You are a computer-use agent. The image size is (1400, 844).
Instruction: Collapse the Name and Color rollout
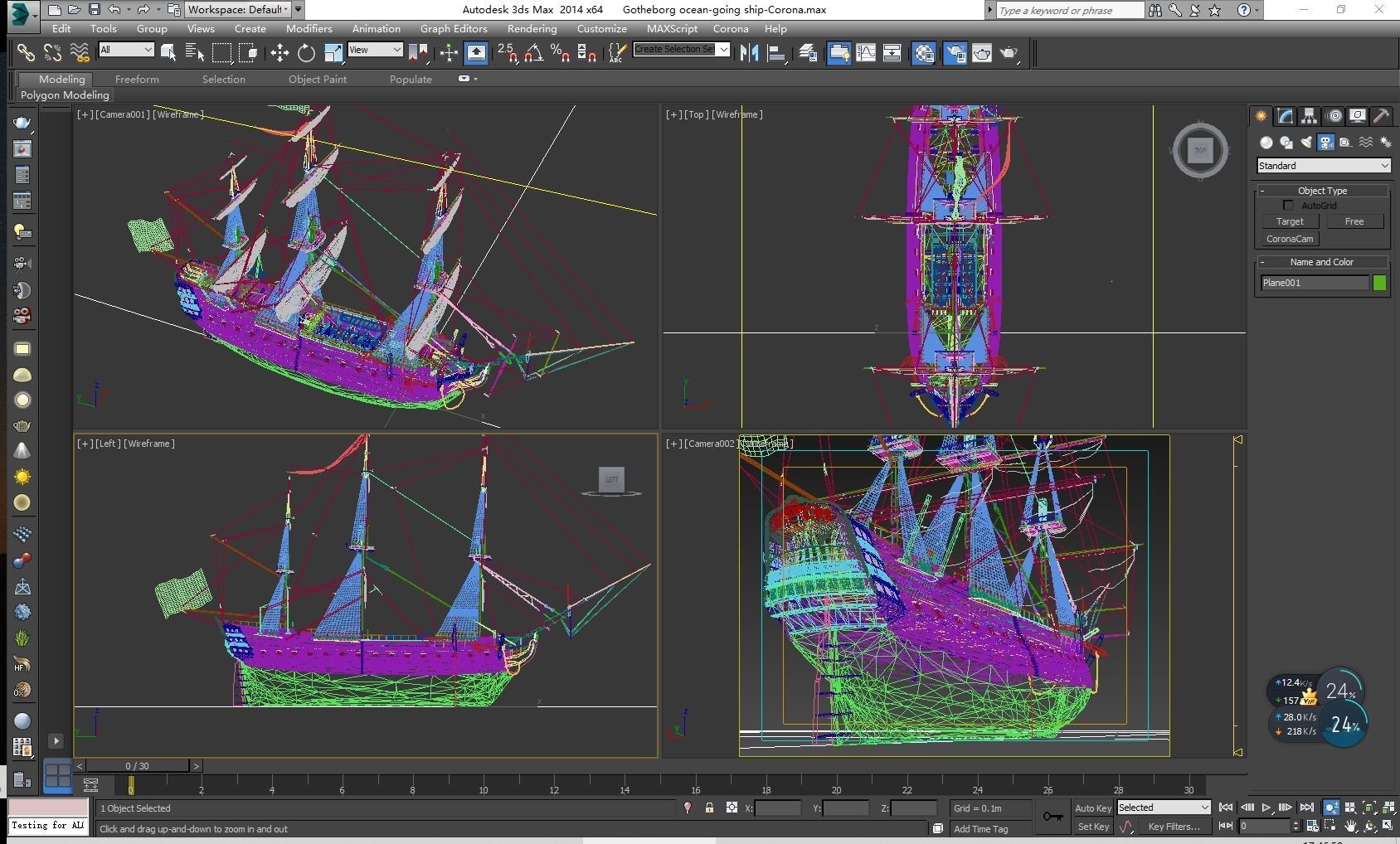pos(1322,262)
